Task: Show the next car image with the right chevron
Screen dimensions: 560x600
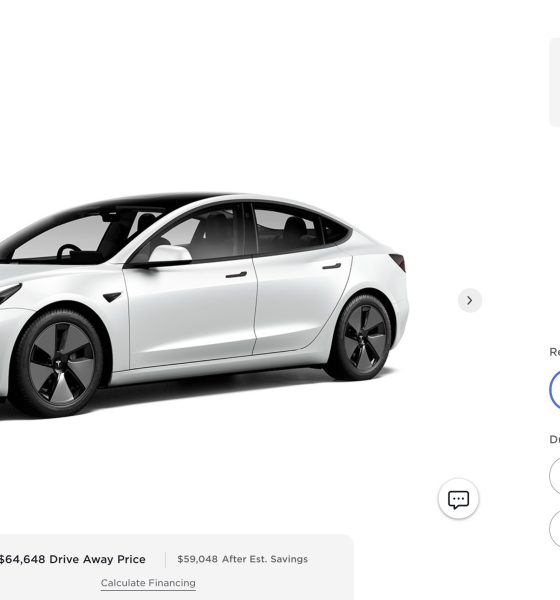Action: (470, 300)
